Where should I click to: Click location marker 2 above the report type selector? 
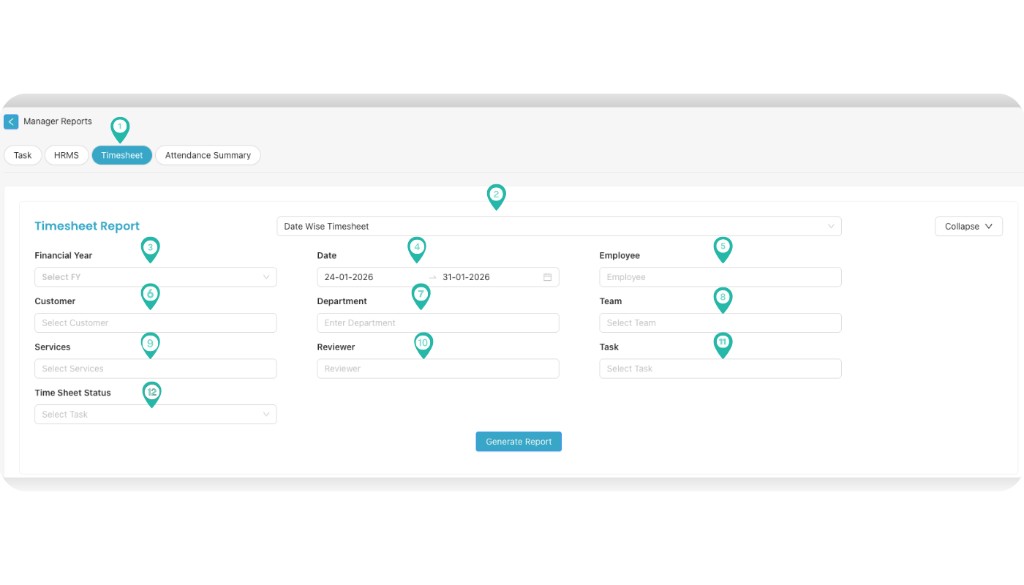(496, 196)
